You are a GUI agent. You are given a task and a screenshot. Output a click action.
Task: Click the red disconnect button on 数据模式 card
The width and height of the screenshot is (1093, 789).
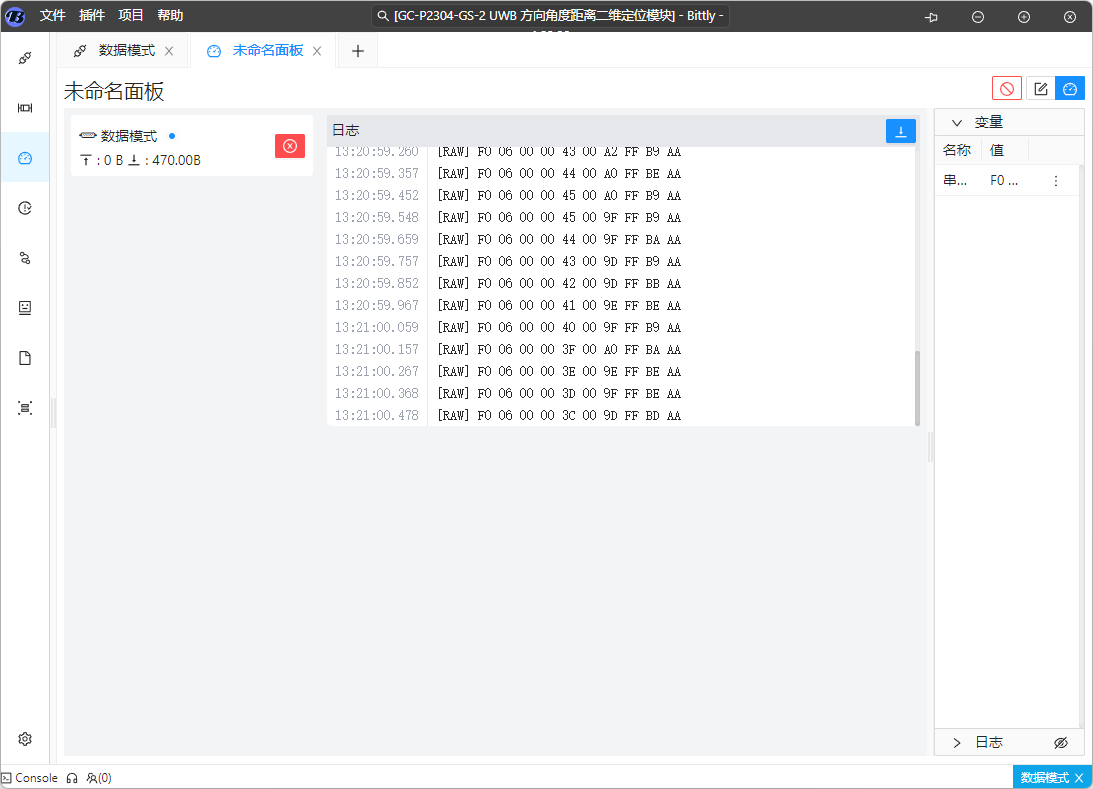click(x=289, y=146)
